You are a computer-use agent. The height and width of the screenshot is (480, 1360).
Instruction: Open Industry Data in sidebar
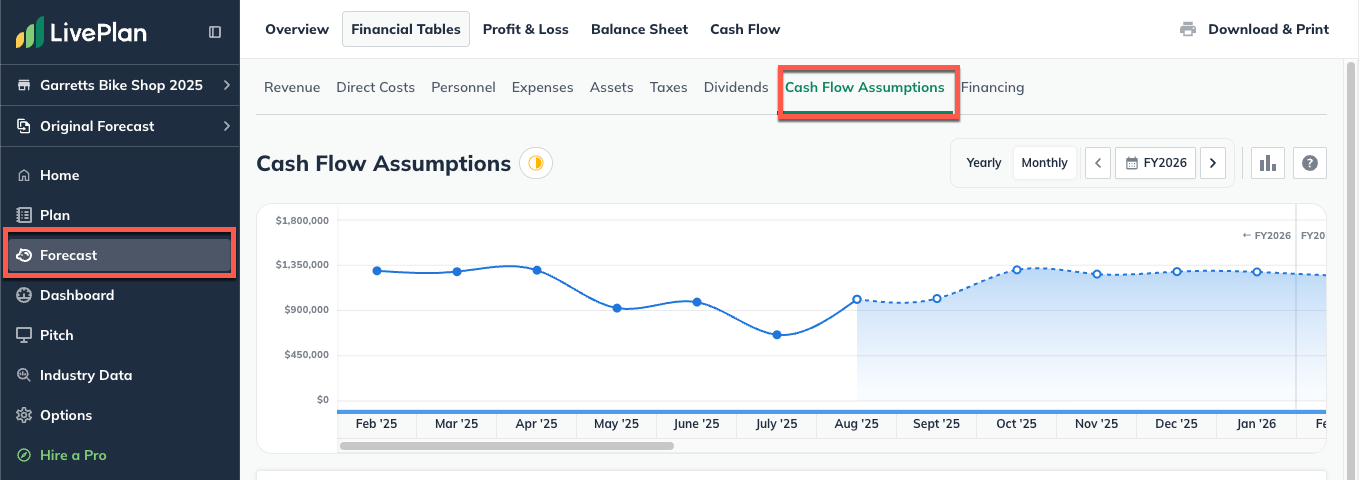click(x=85, y=375)
